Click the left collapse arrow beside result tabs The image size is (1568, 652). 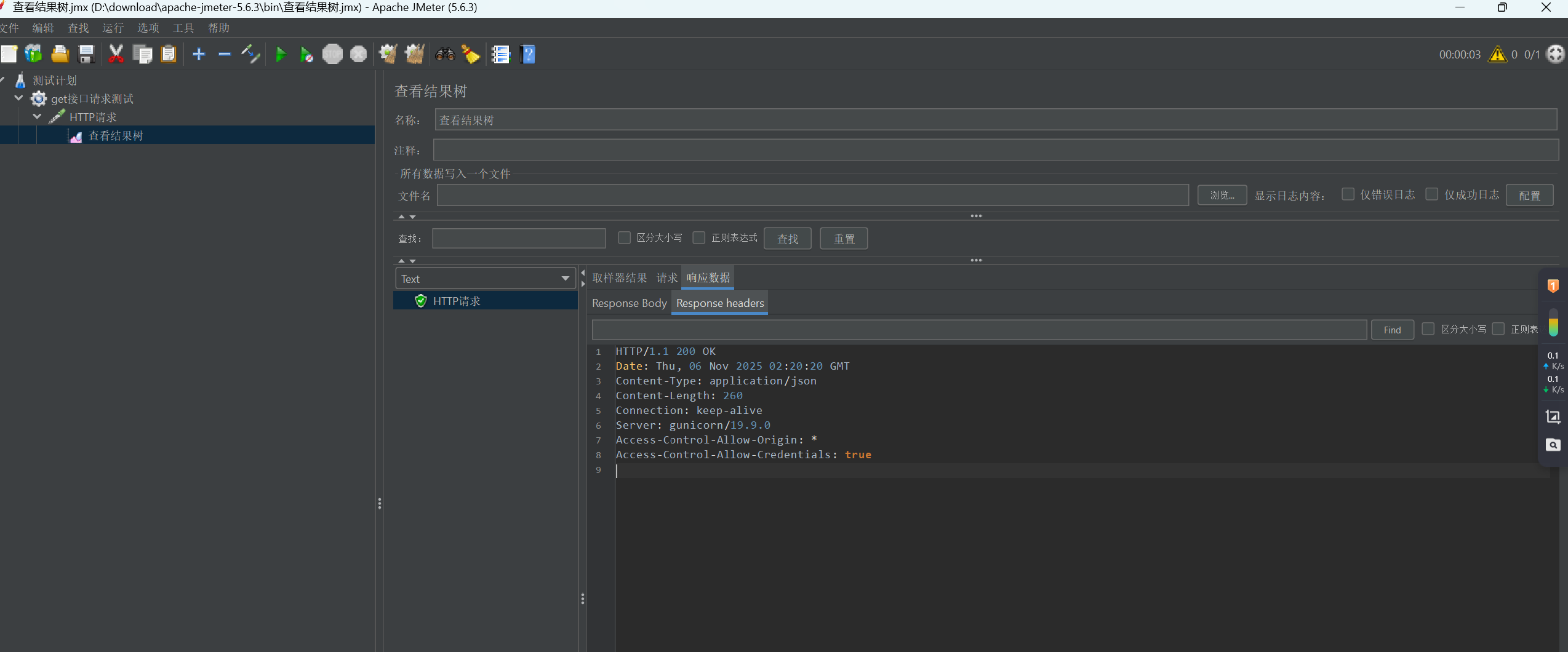tap(583, 273)
